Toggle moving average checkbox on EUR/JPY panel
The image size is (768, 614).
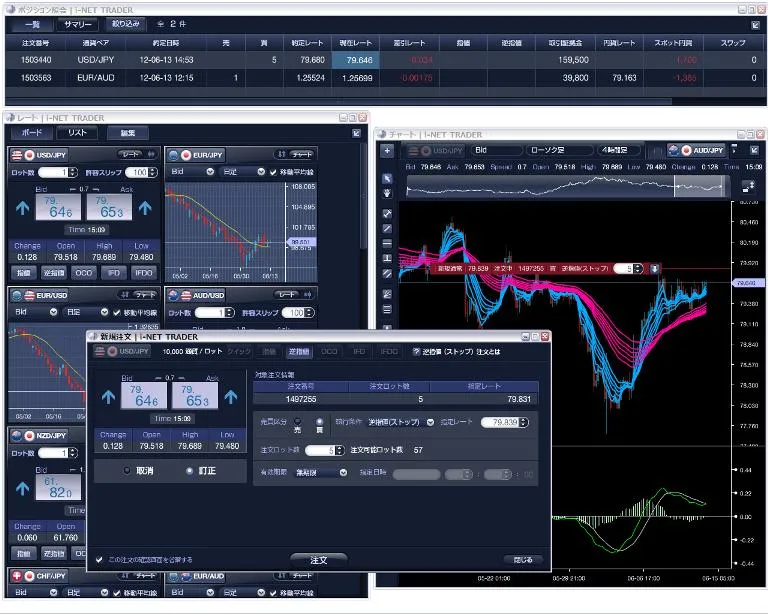pos(261,172)
